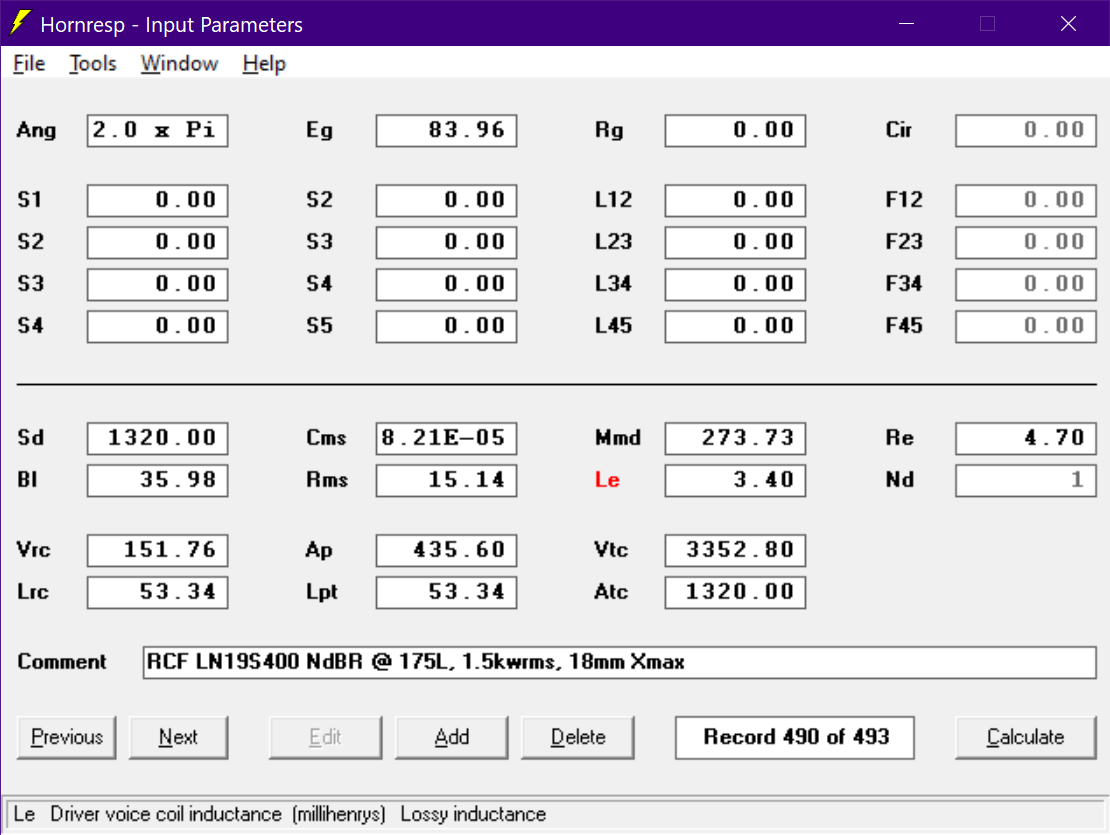Go to the Previous record
The image size is (1110, 835).
[x=67, y=737]
